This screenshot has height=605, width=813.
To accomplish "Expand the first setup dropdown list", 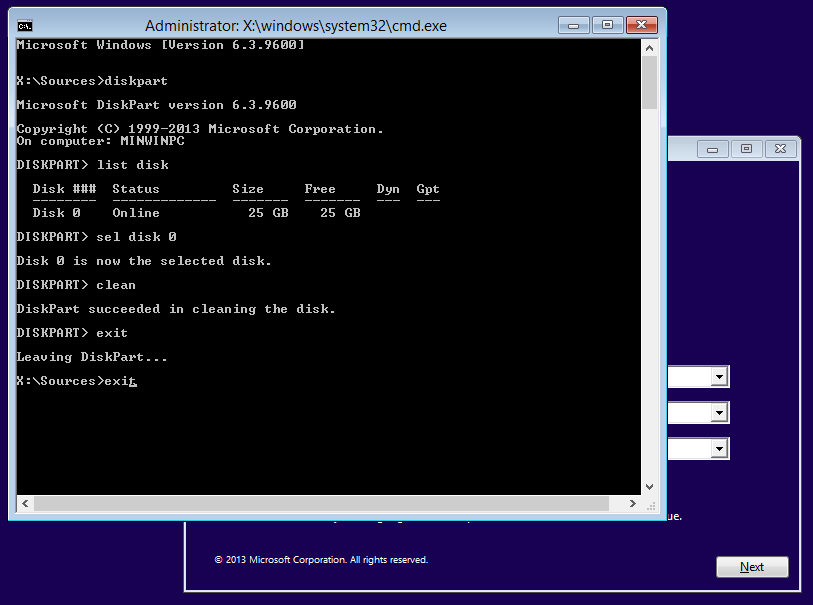I will tap(719, 377).
